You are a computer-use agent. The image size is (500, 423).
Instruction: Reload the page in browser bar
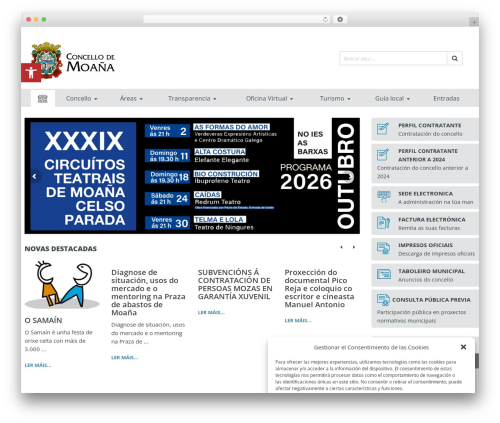coord(325,19)
